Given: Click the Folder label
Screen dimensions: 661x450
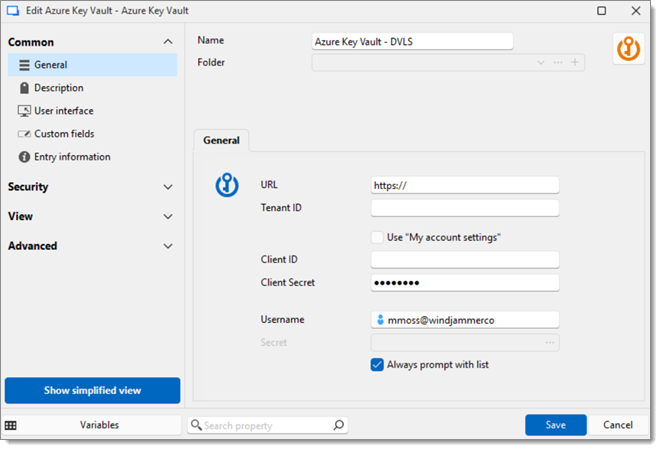Looking at the screenshot, I should 211,62.
